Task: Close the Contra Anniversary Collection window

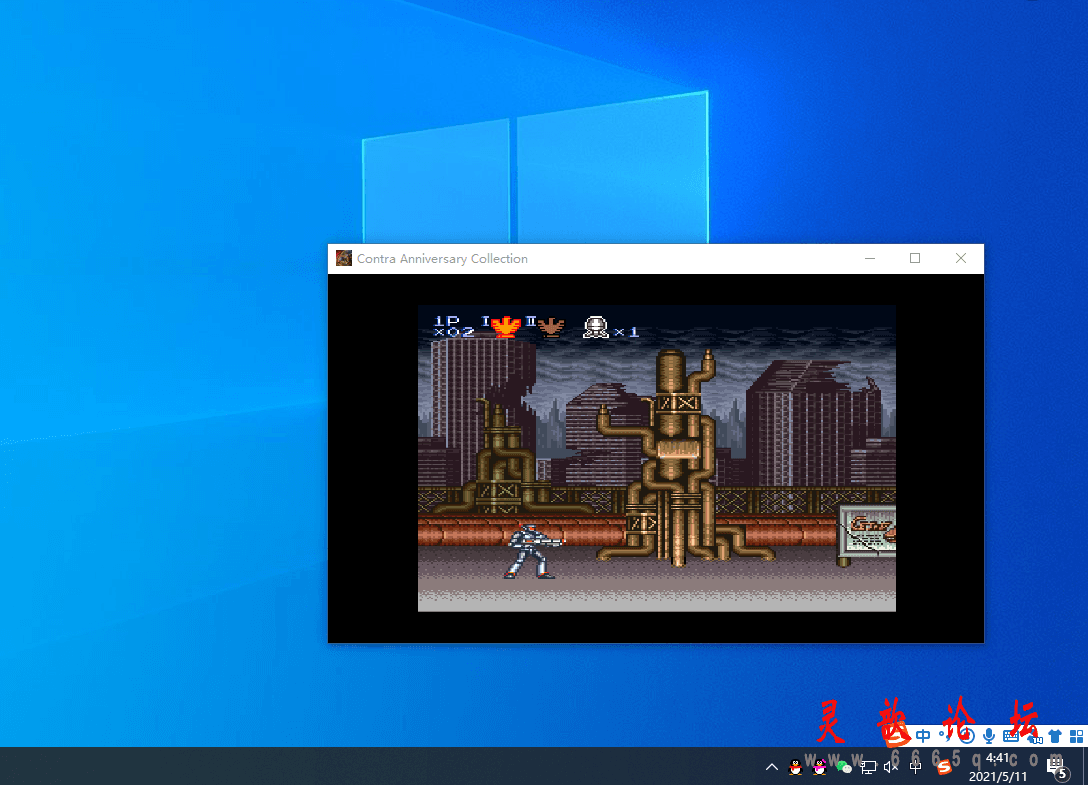Action: click(961, 258)
